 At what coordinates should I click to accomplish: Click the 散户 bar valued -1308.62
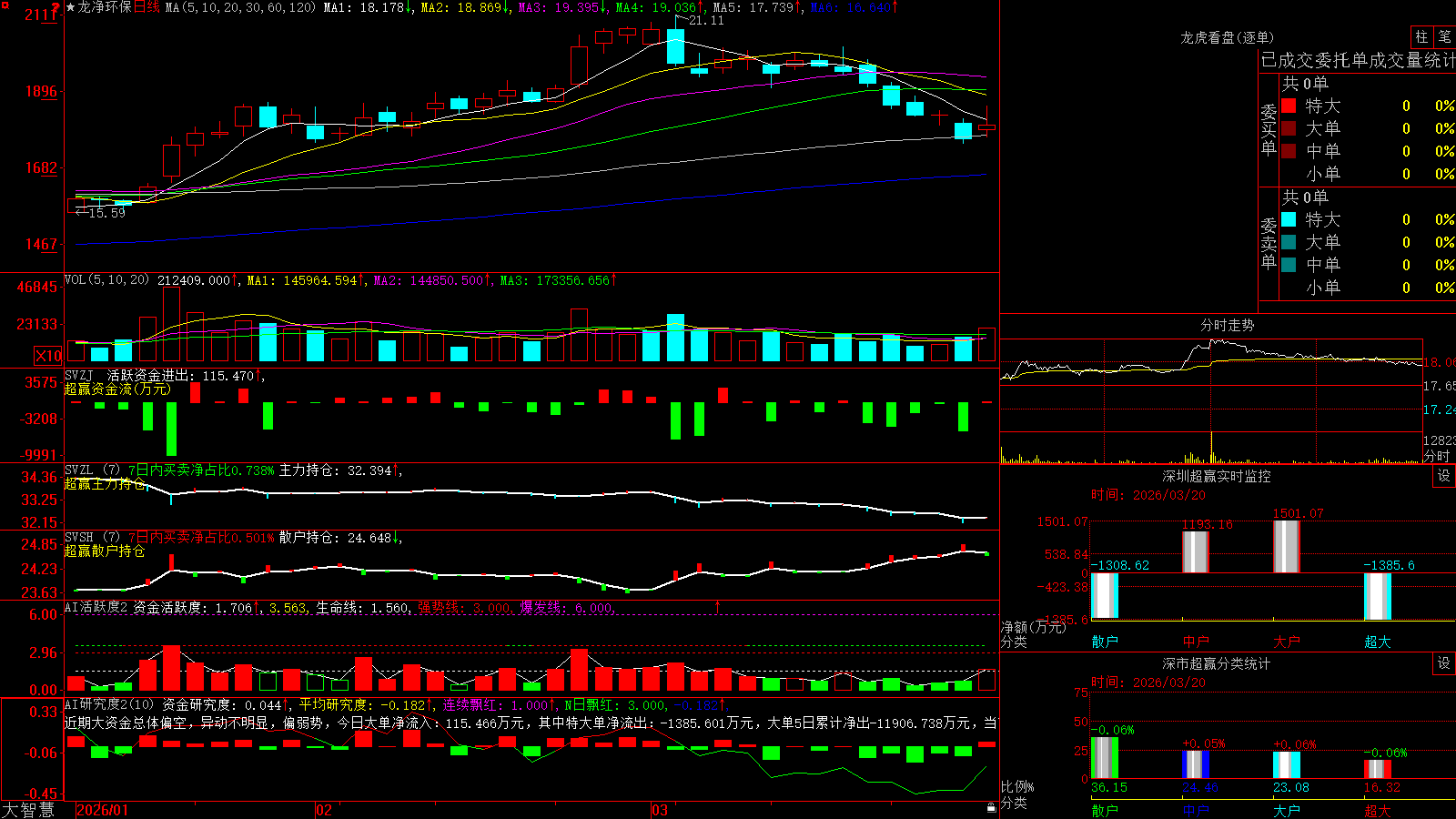point(1105,596)
